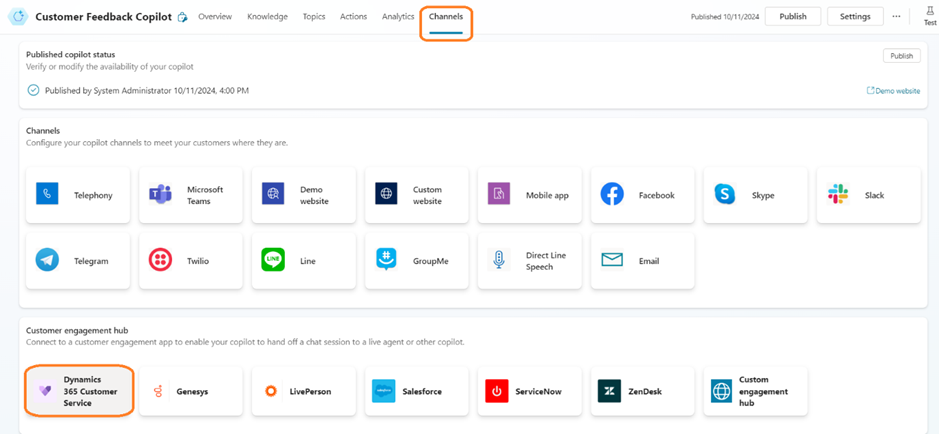
Task: Open the Salesforce engagement hub tile
Action: [x=417, y=391]
